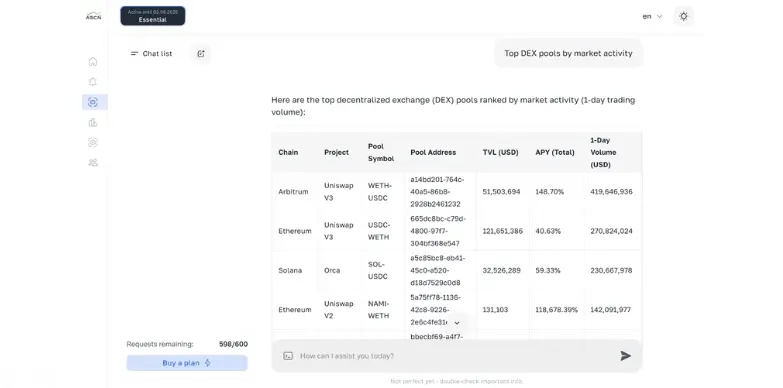This screenshot has width=783, height=388.
Task: Click the pool address starting a14bd201
Action: pos(437,192)
